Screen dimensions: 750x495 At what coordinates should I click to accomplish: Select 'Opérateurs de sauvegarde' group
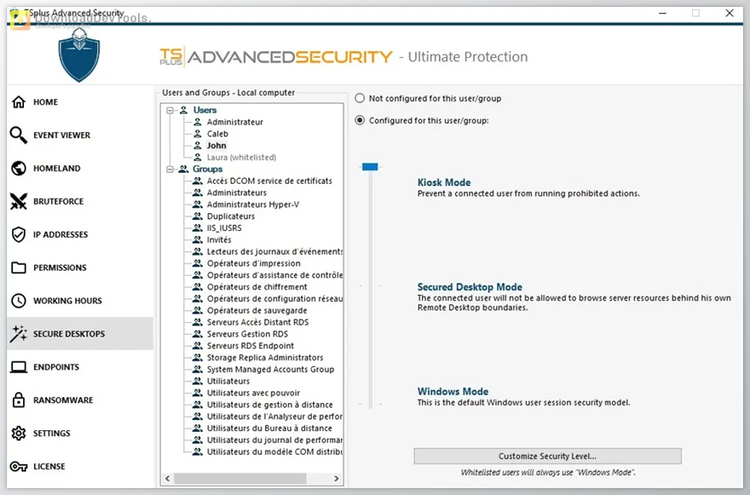(257, 310)
